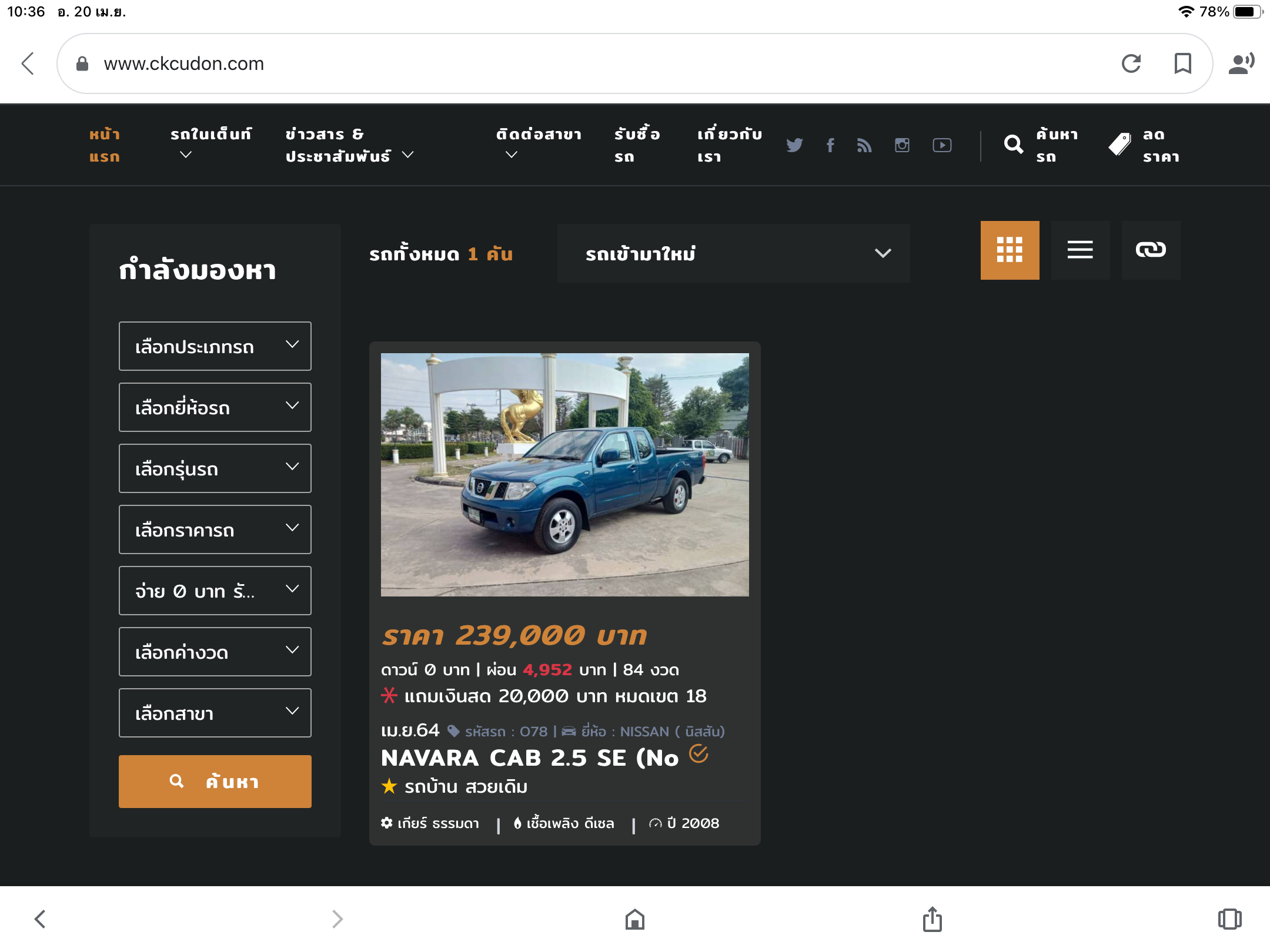Switch to grid view layout
Image resolution: width=1270 pixels, height=952 pixels.
[1010, 250]
